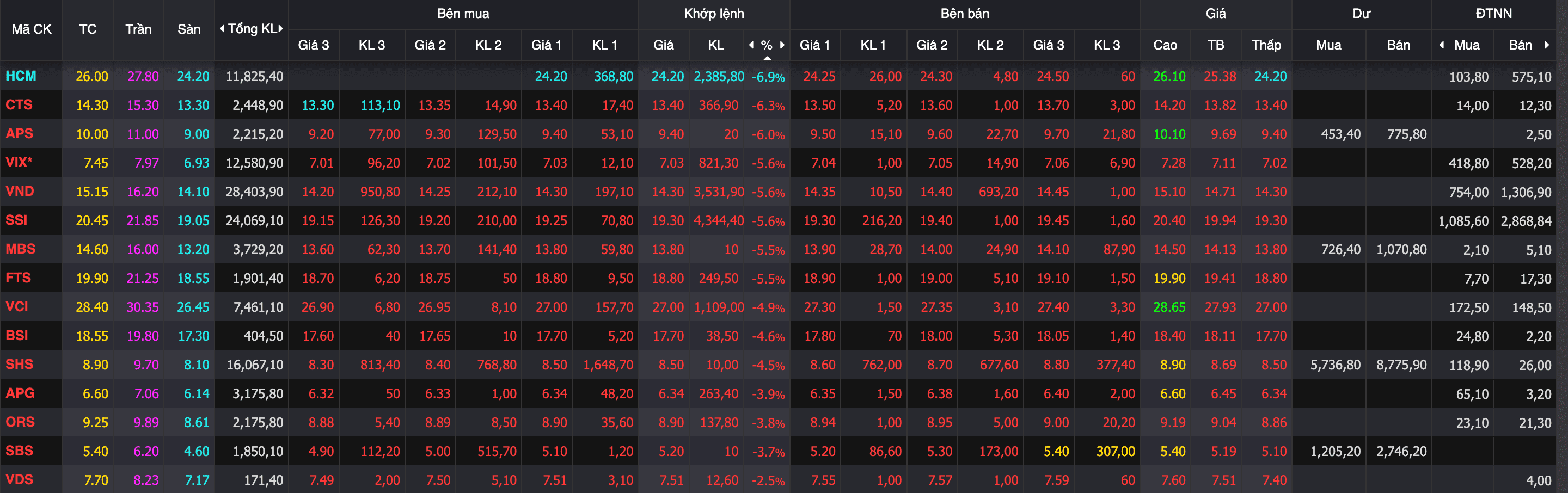1568x493 pixels.
Task: Click the left arrow next to % header
Action: tap(751, 45)
